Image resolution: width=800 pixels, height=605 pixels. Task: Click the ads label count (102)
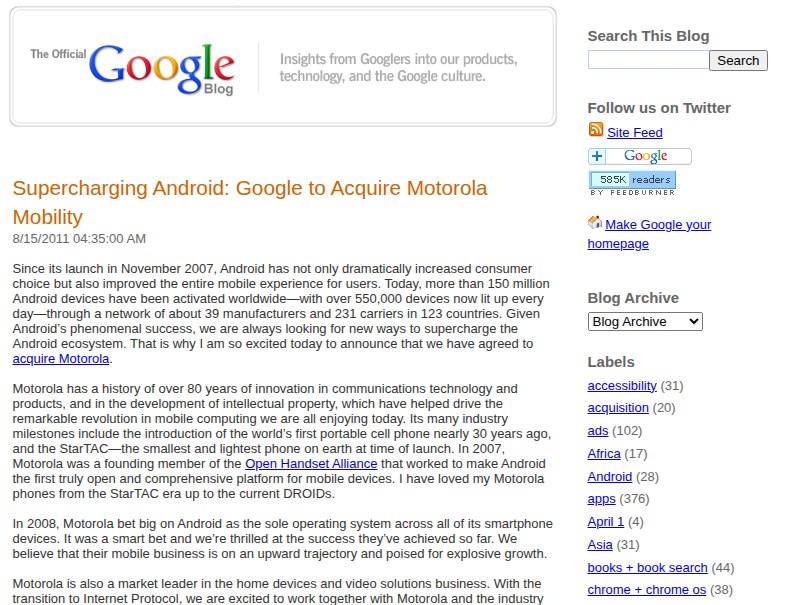pos(627,431)
